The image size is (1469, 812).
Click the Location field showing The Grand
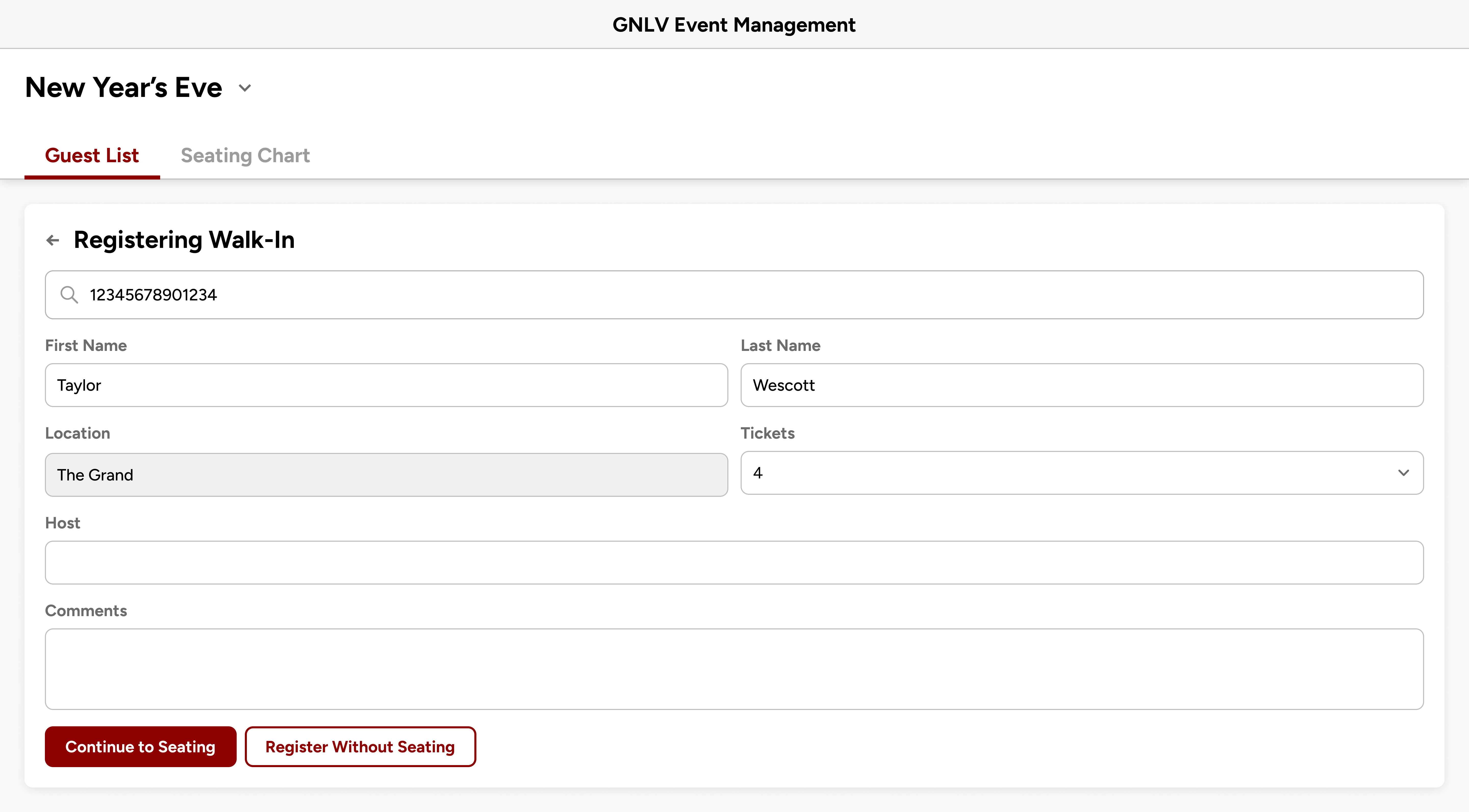click(x=386, y=475)
